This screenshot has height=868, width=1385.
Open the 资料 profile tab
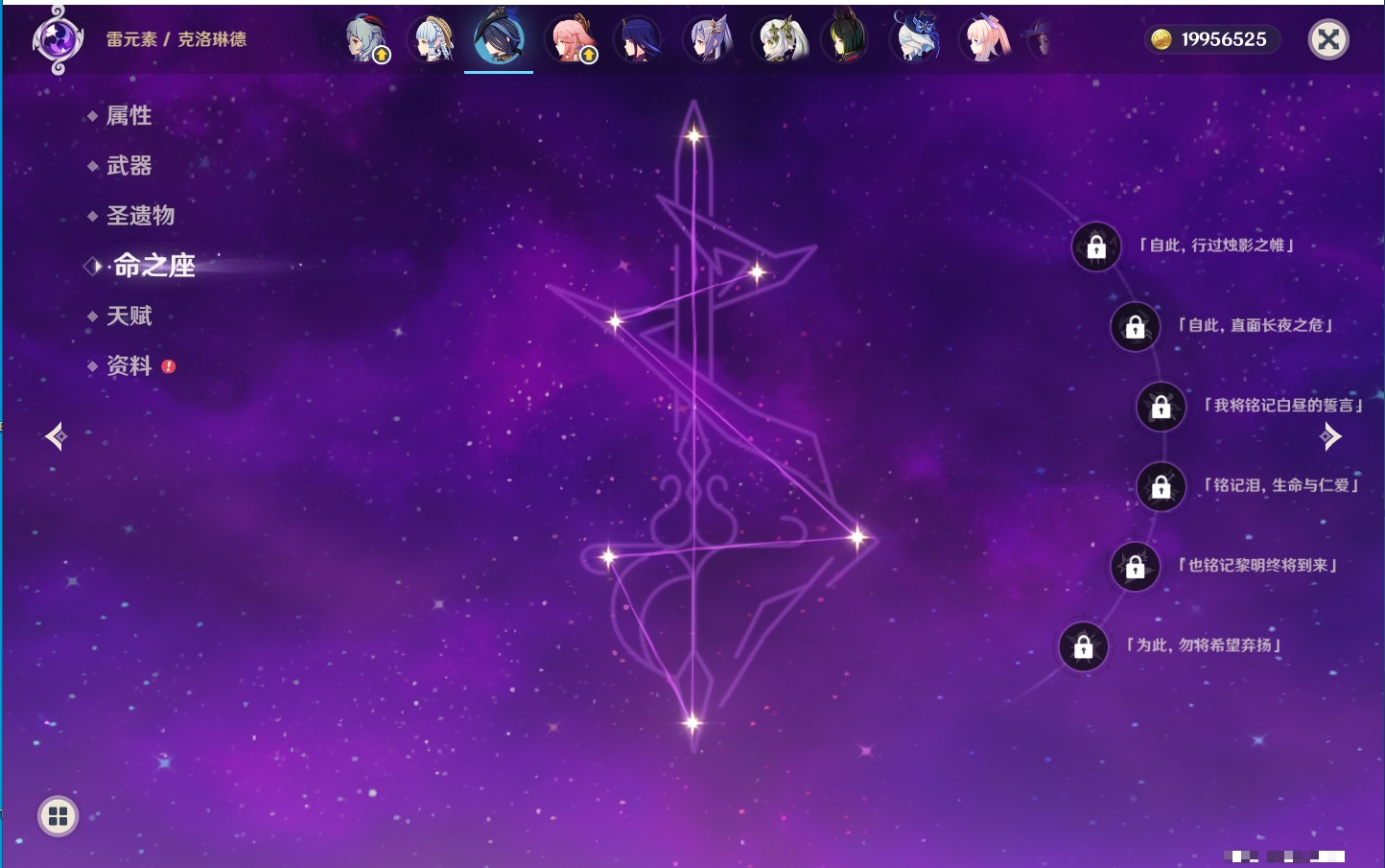click(x=129, y=365)
